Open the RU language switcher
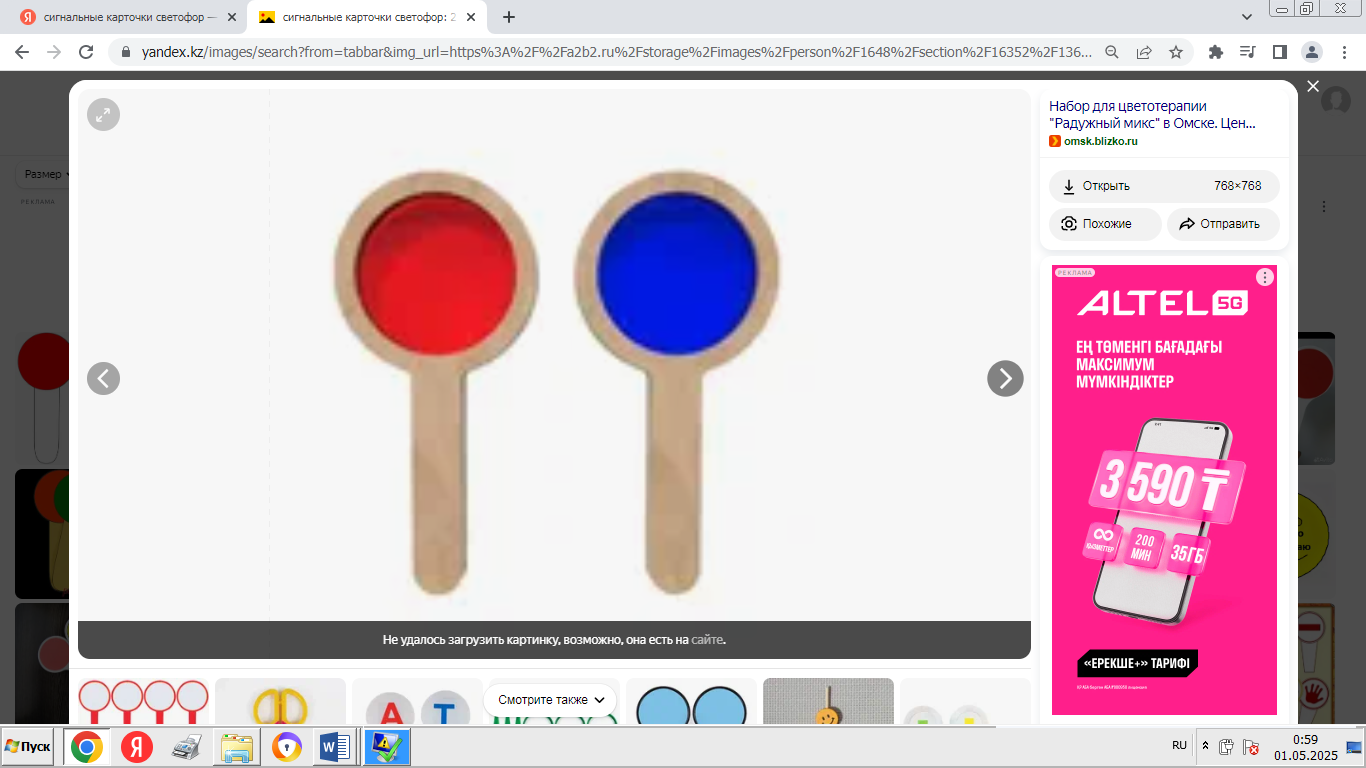1366x768 pixels. point(1180,746)
